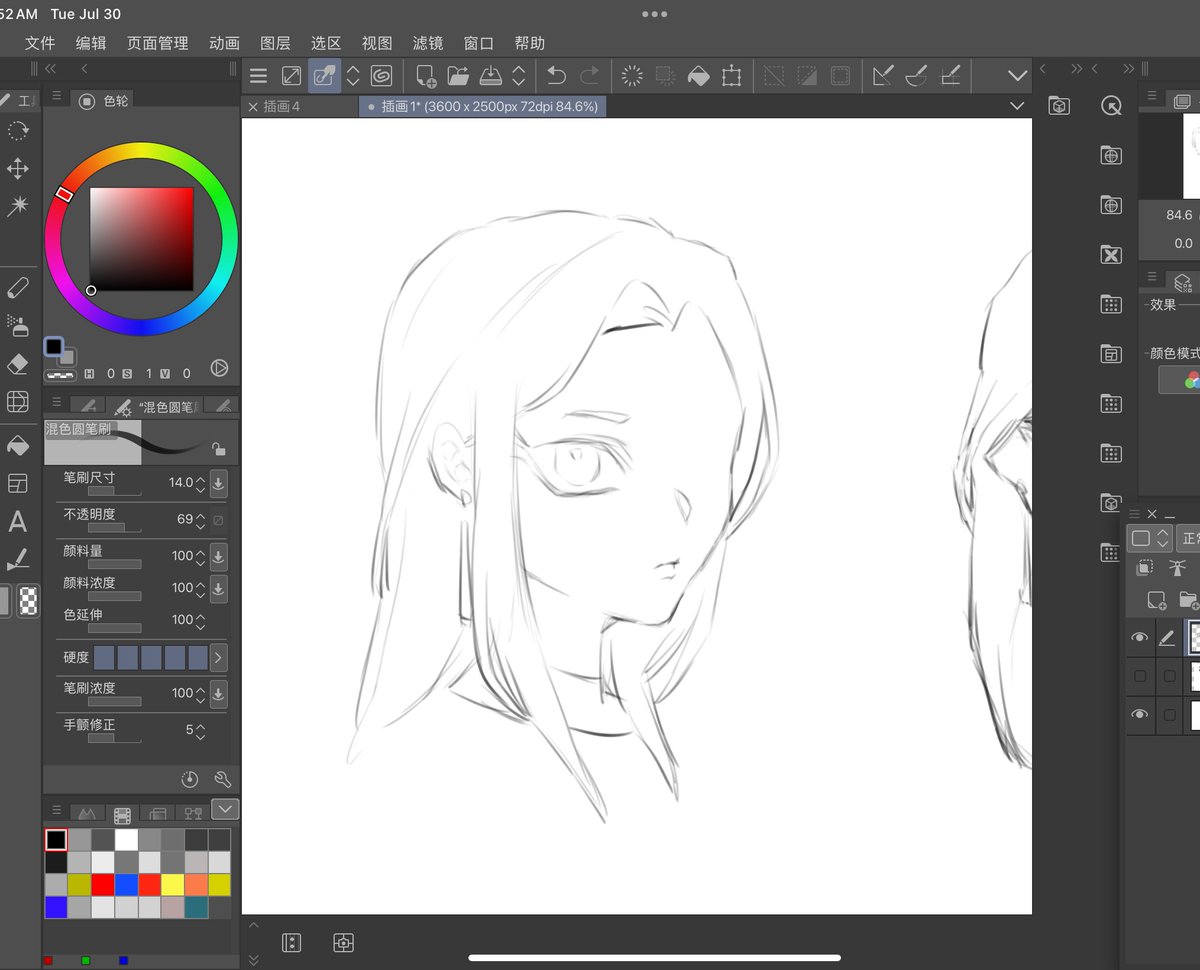The height and width of the screenshot is (970, 1200).
Task: Open the 滤镜 menu
Action: (x=427, y=43)
